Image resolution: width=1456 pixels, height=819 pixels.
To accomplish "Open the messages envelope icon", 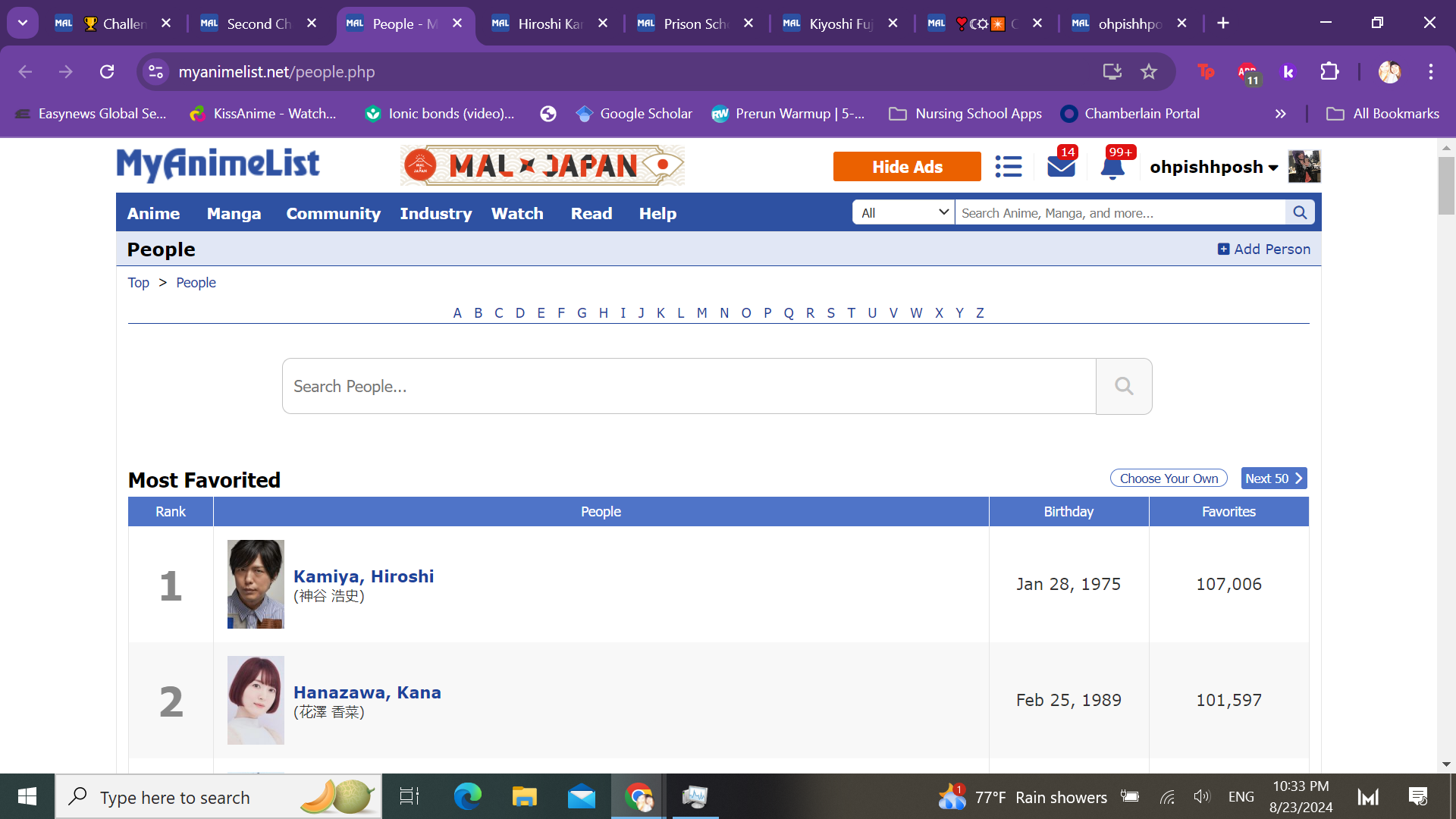I will 1061,166.
